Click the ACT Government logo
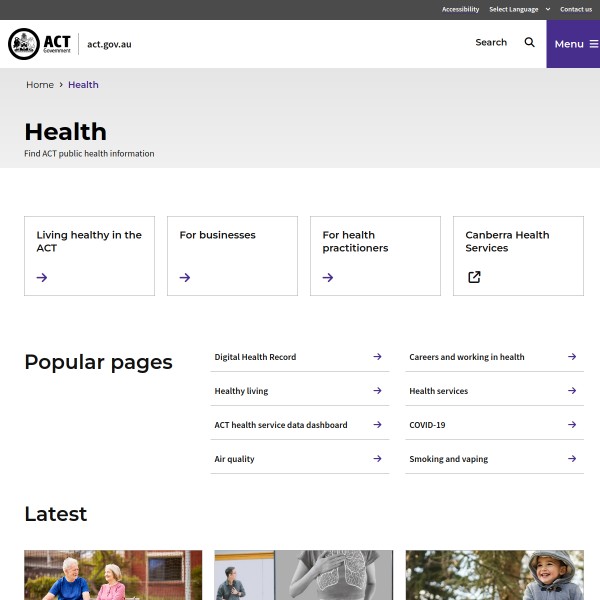Viewport: 600px width, 600px height. point(41,44)
